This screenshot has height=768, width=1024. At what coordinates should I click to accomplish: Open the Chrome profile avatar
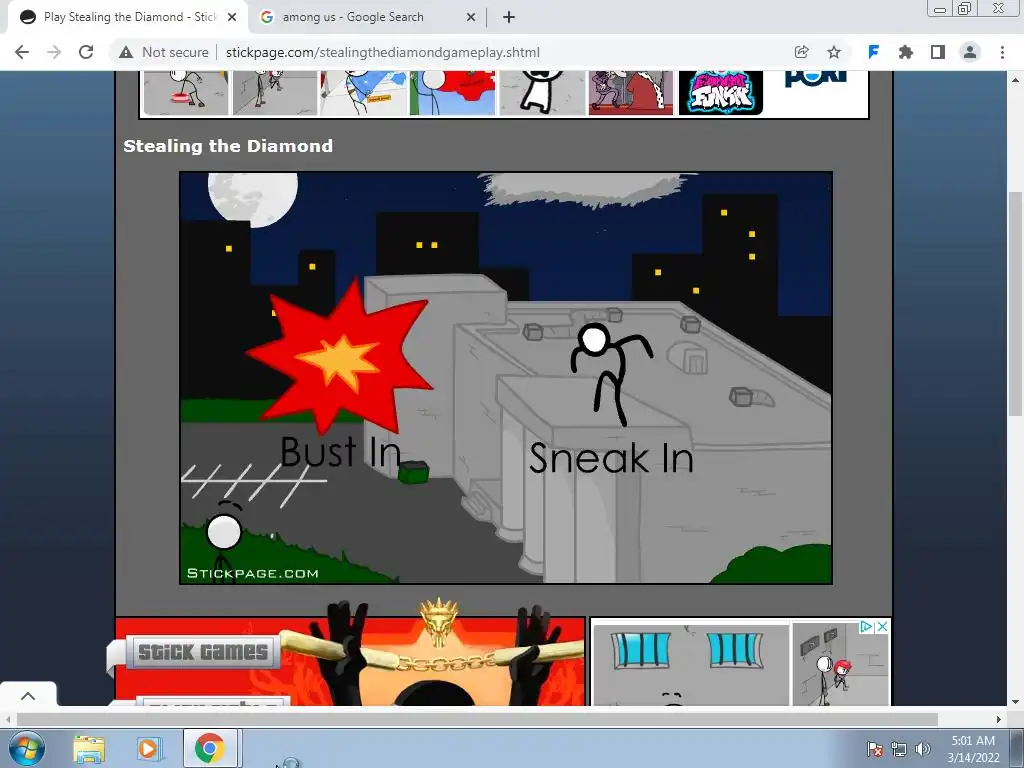click(970, 52)
